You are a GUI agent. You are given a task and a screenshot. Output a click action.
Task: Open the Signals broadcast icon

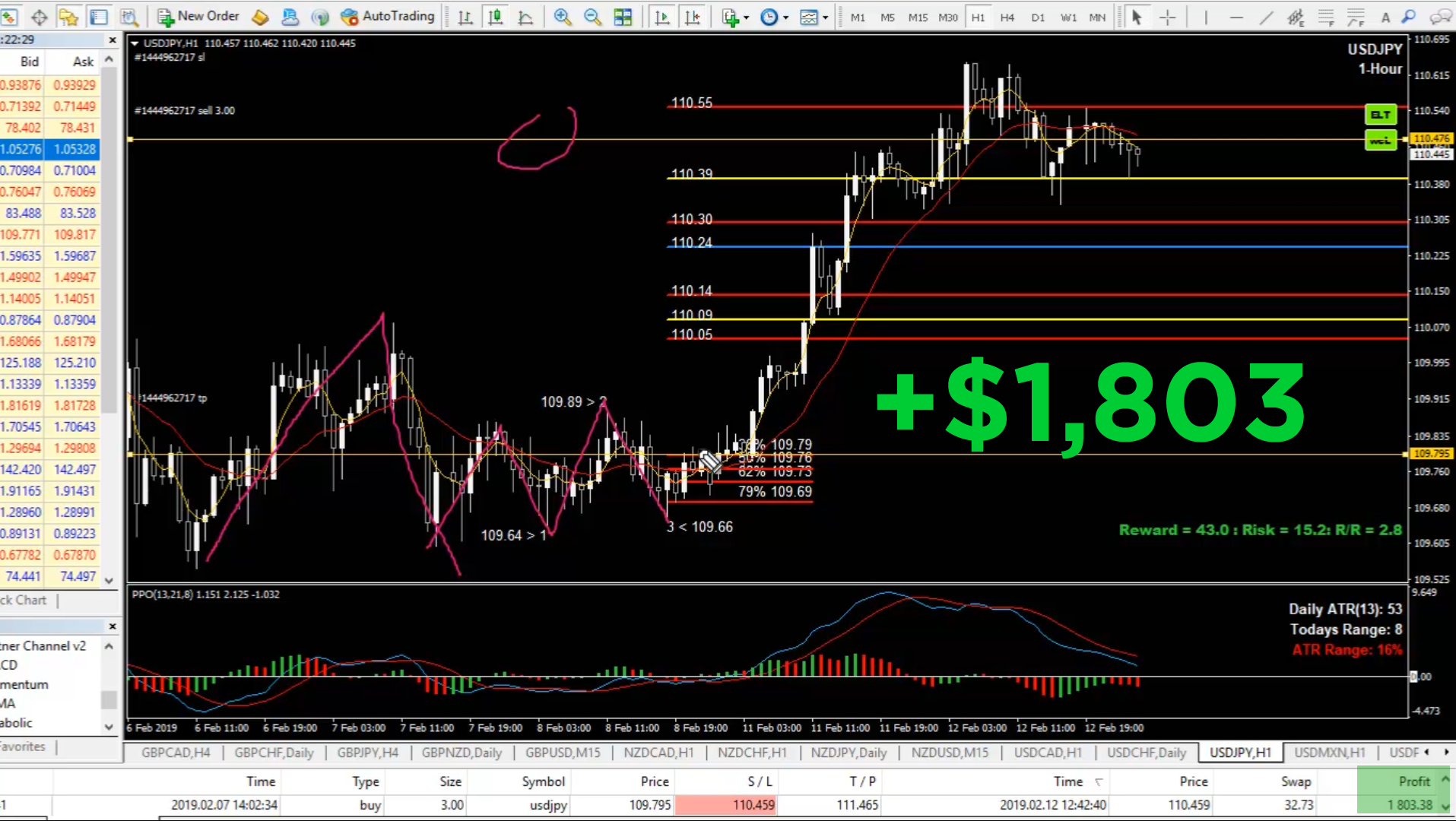pos(320,17)
